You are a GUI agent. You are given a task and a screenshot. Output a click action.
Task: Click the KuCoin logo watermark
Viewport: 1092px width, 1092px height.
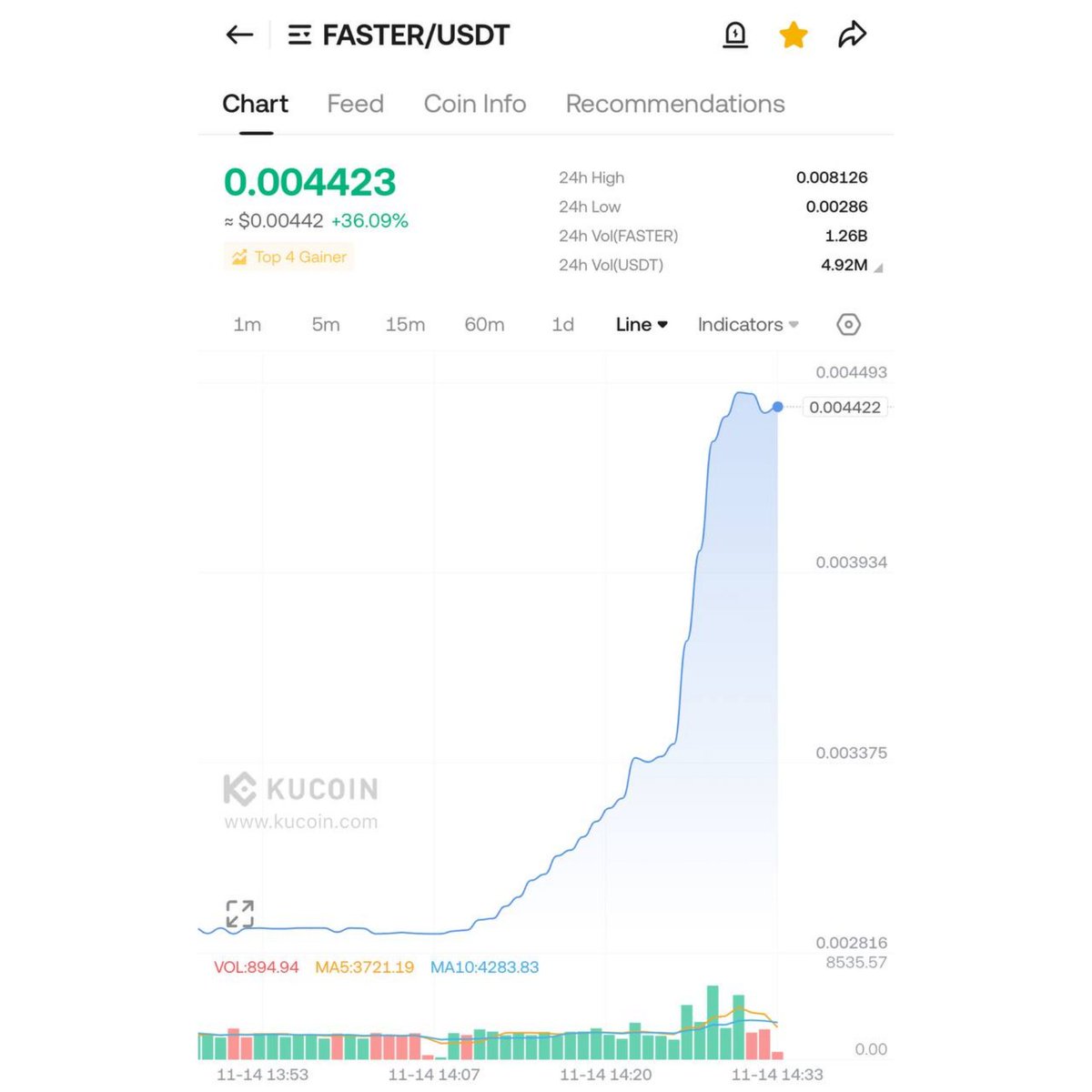[240, 789]
